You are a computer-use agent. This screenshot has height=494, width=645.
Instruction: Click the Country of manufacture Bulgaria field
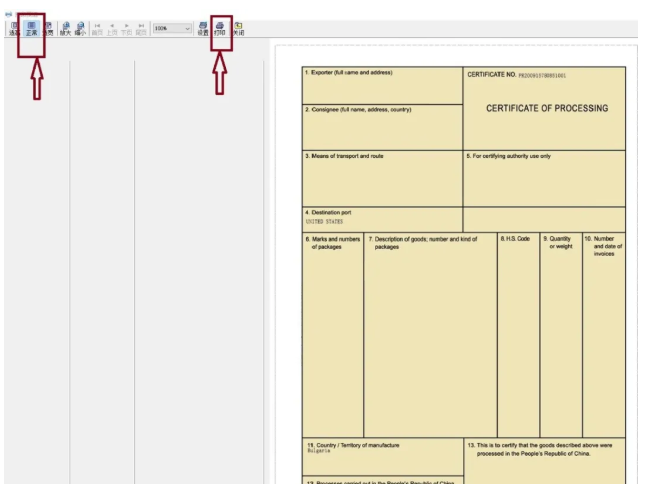click(382, 456)
